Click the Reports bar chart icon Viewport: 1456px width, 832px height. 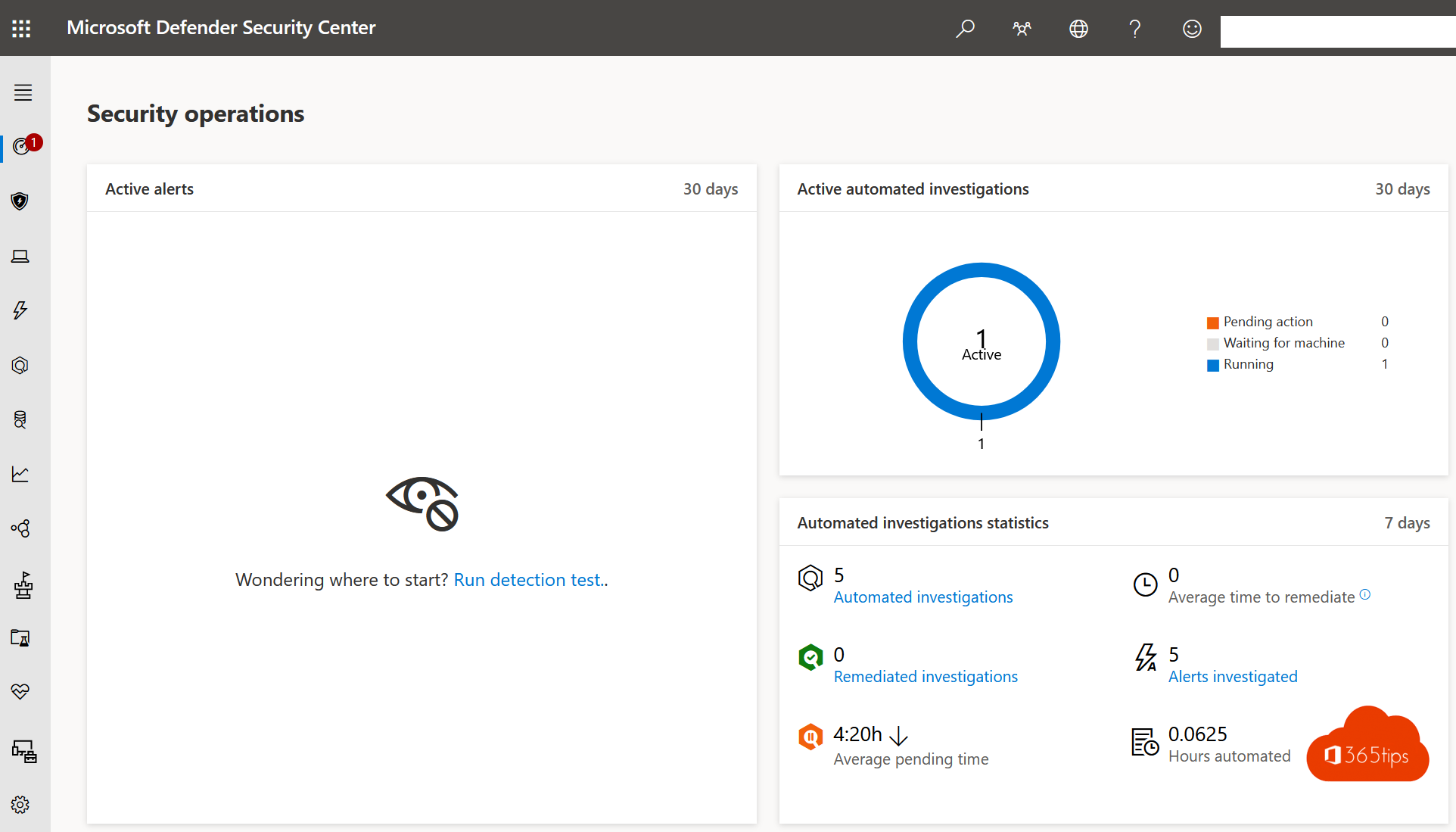tap(22, 473)
